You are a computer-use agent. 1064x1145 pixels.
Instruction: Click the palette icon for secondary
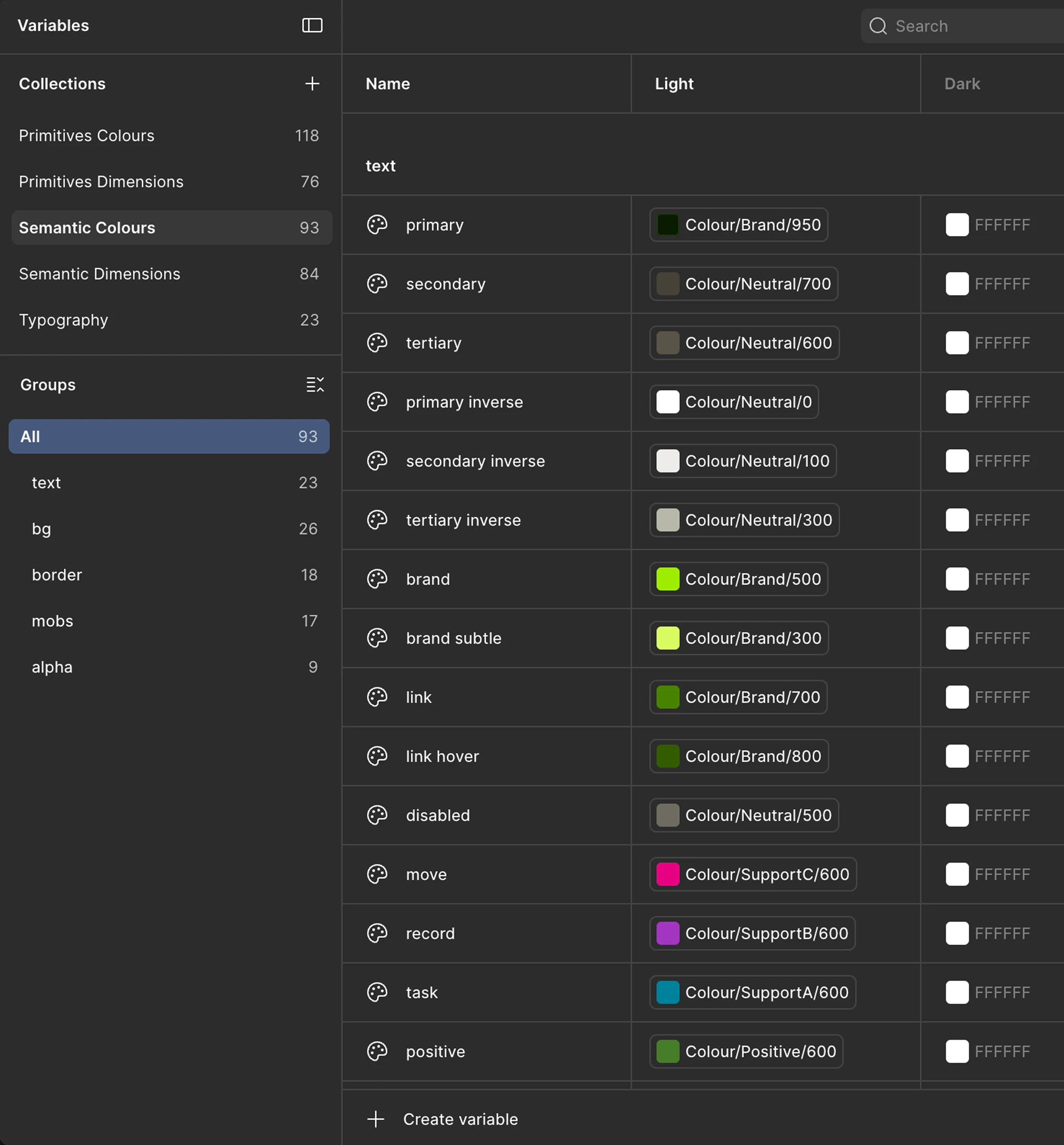pyautogui.click(x=377, y=284)
